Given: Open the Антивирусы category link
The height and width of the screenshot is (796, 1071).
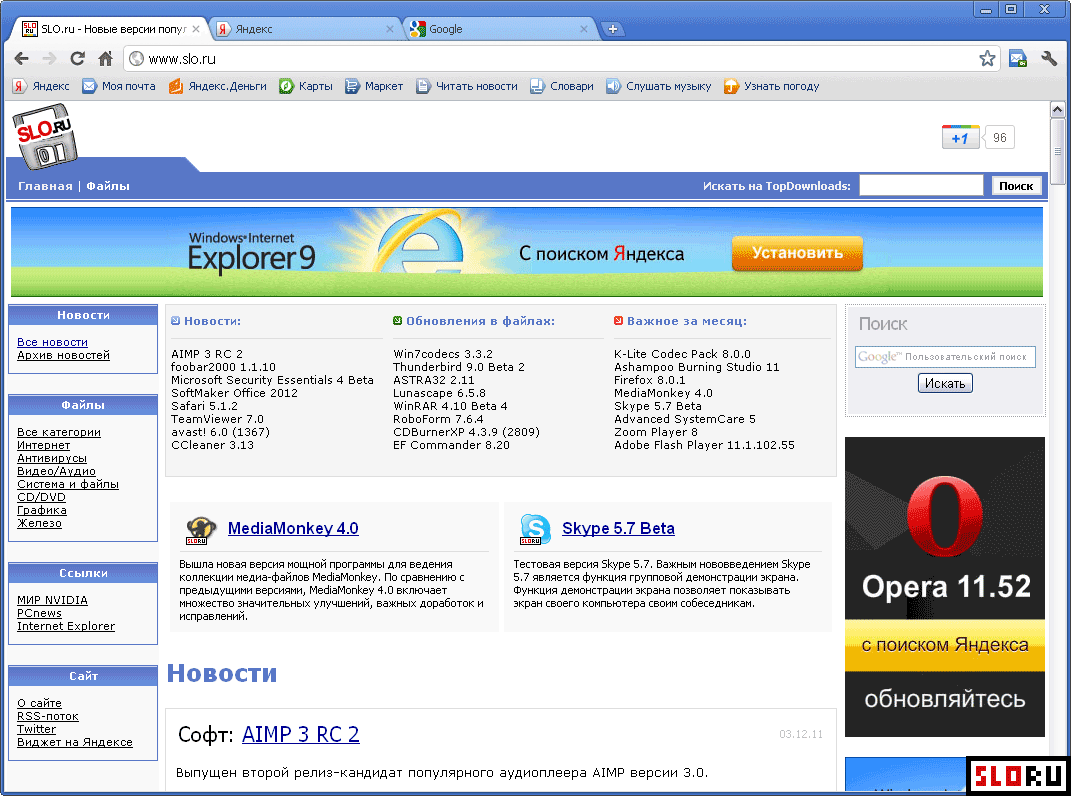Looking at the screenshot, I should (x=52, y=458).
